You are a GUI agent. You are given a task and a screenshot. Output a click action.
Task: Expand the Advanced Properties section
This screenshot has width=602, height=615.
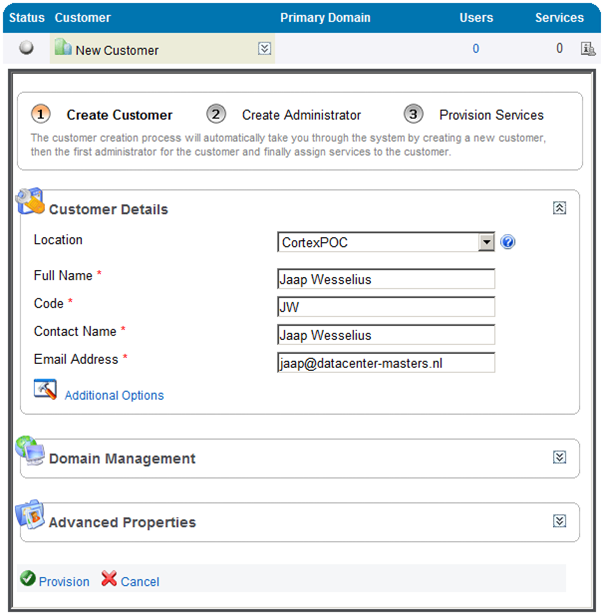(x=560, y=521)
